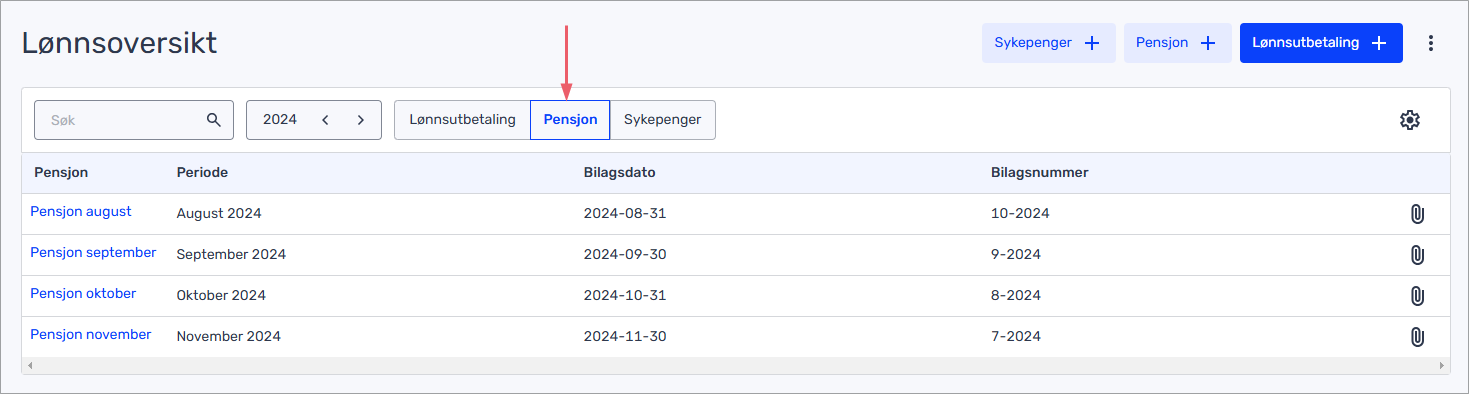Click the search magnifier icon

[x=213, y=120]
